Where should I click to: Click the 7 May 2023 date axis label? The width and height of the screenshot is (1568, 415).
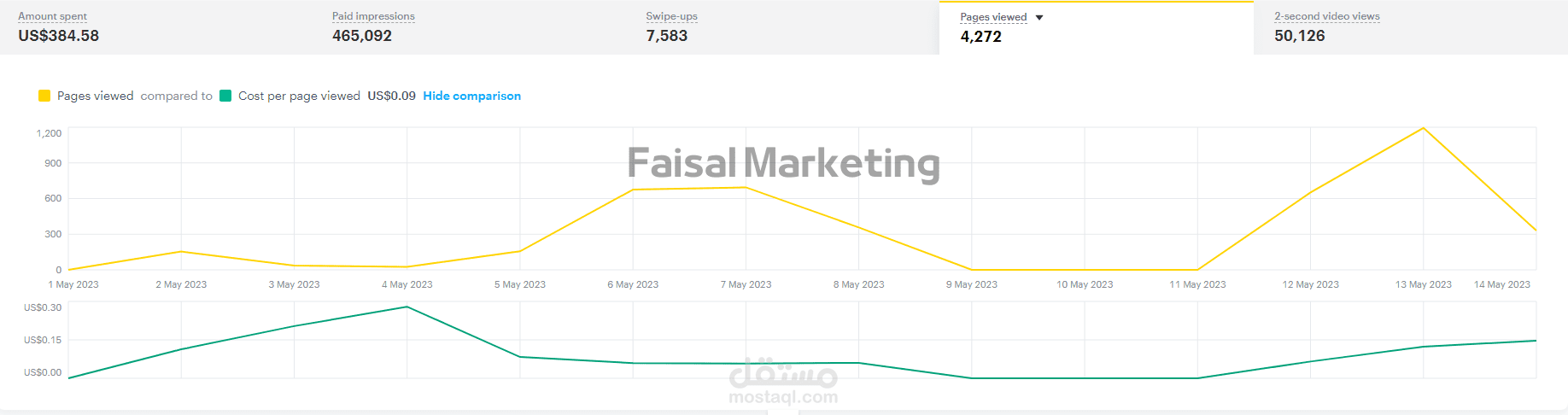click(746, 284)
